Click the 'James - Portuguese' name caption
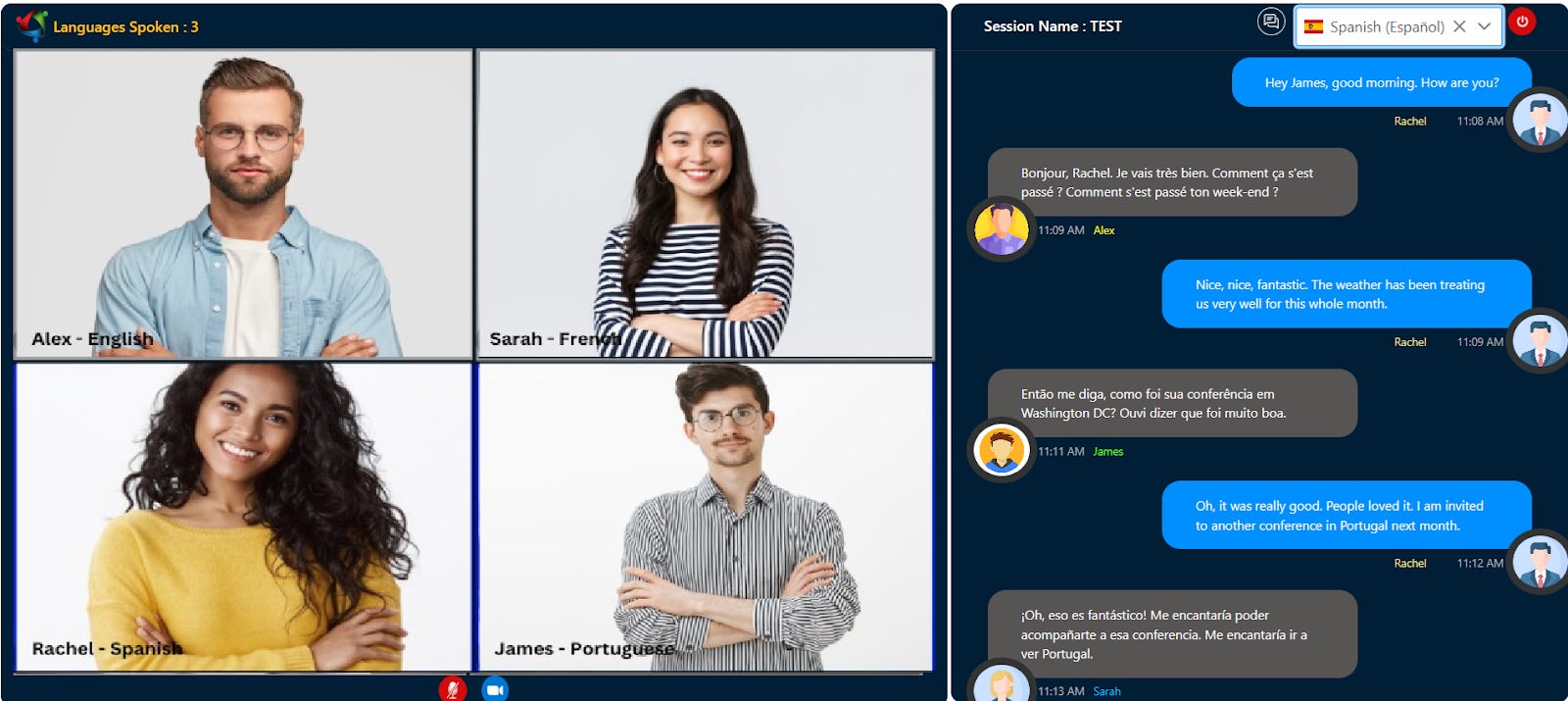Image resolution: width=1568 pixels, height=701 pixels. pyautogui.click(x=584, y=649)
